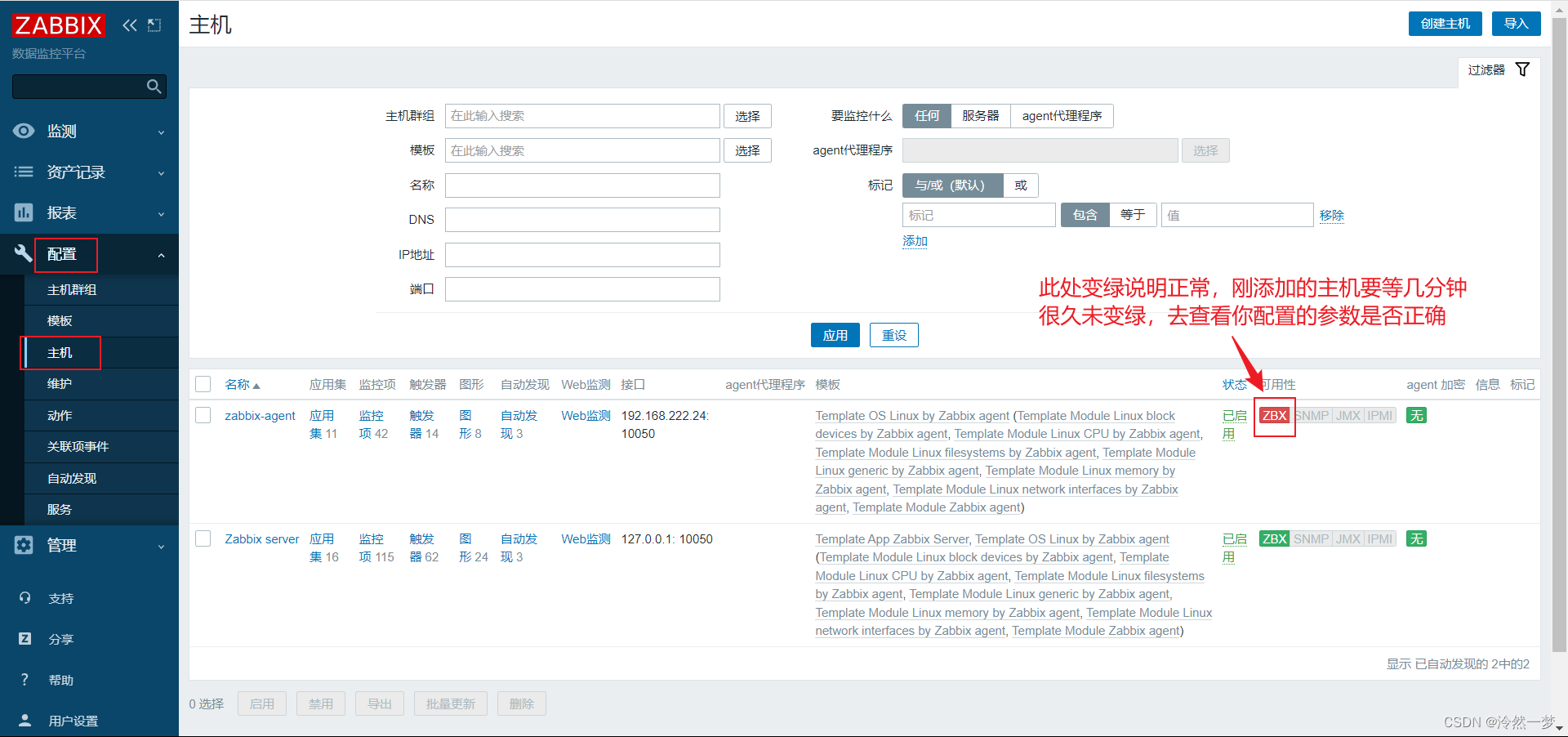Focus the 名称 filter input
The width and height of the screenshot is (1568, 737).
coord(582,185)
